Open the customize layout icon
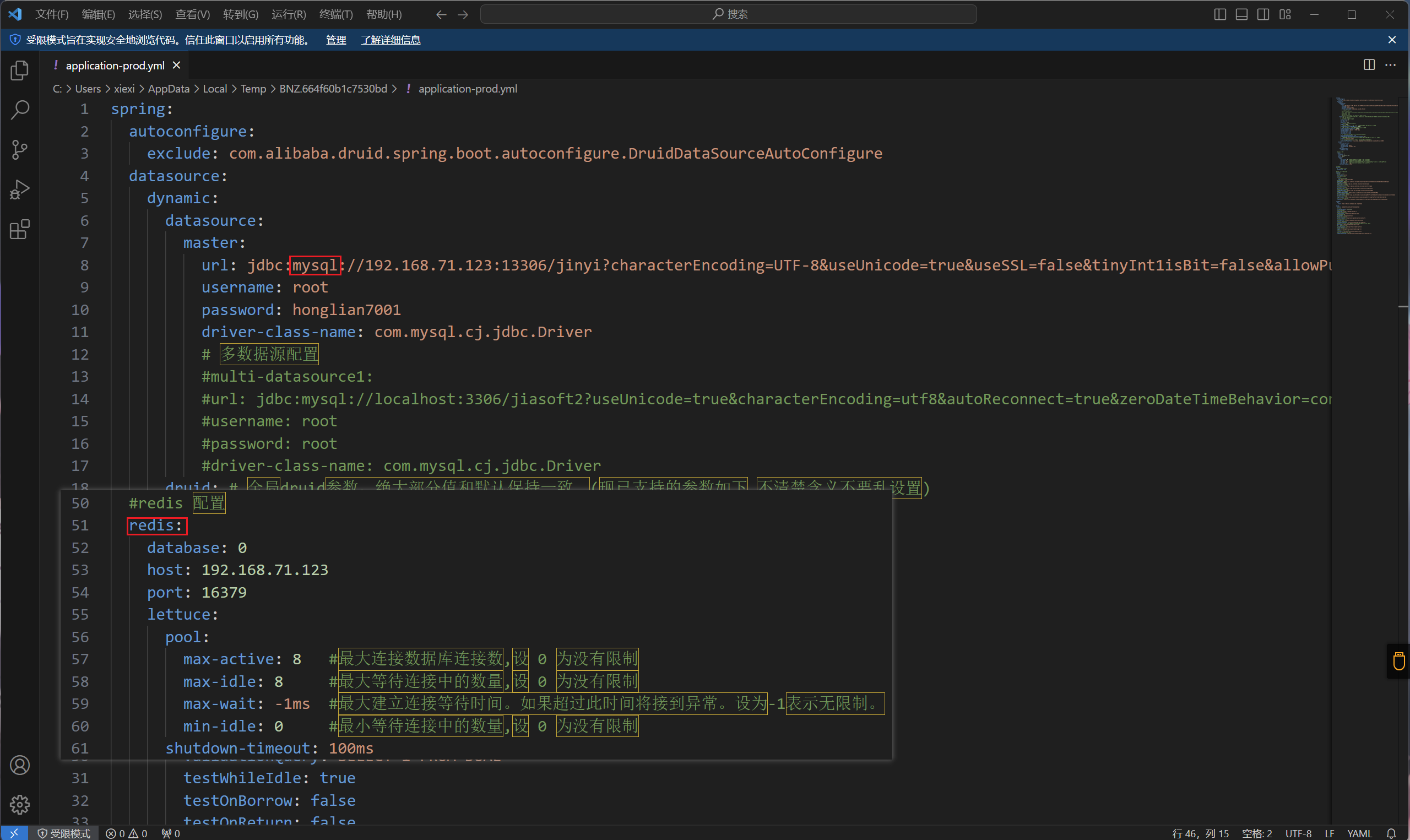The height and width of the screenshot is (840, 1410). coord(1285,14)
